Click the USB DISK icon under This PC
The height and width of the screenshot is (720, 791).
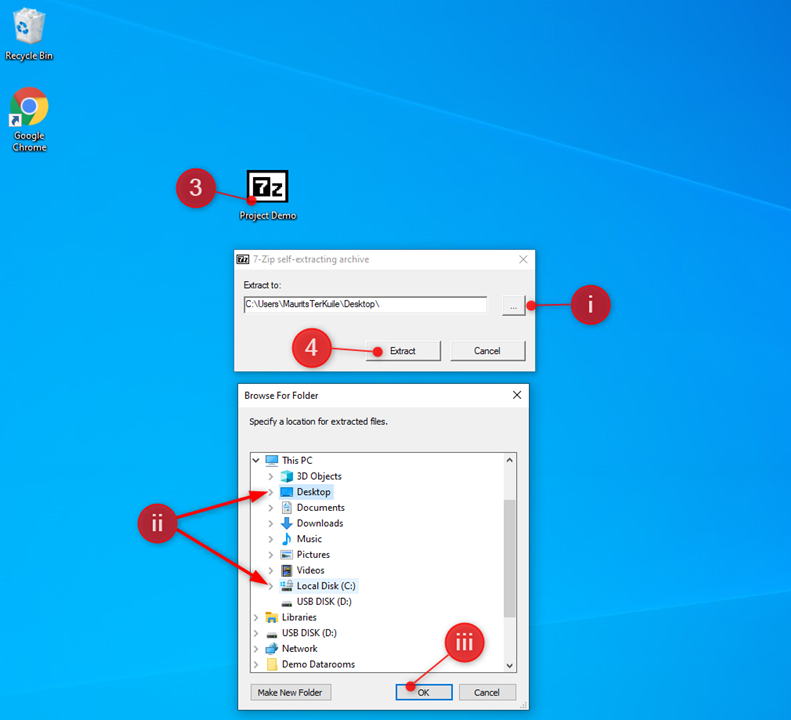click(287, 602)
